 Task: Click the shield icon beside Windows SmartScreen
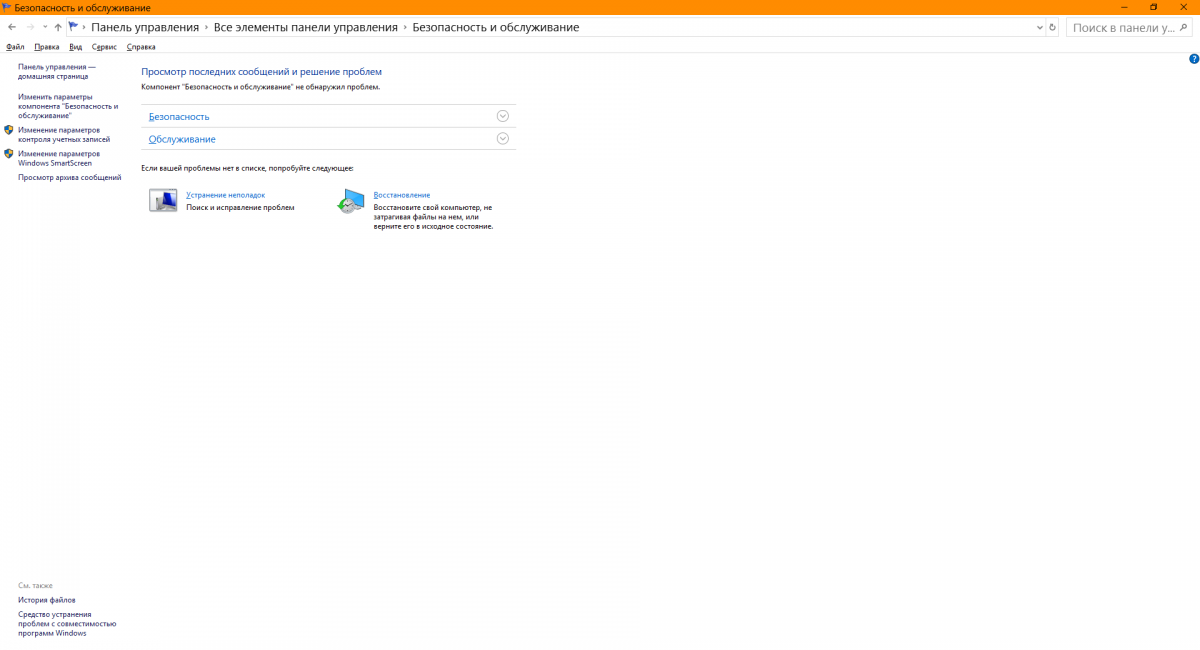point(9,154)
